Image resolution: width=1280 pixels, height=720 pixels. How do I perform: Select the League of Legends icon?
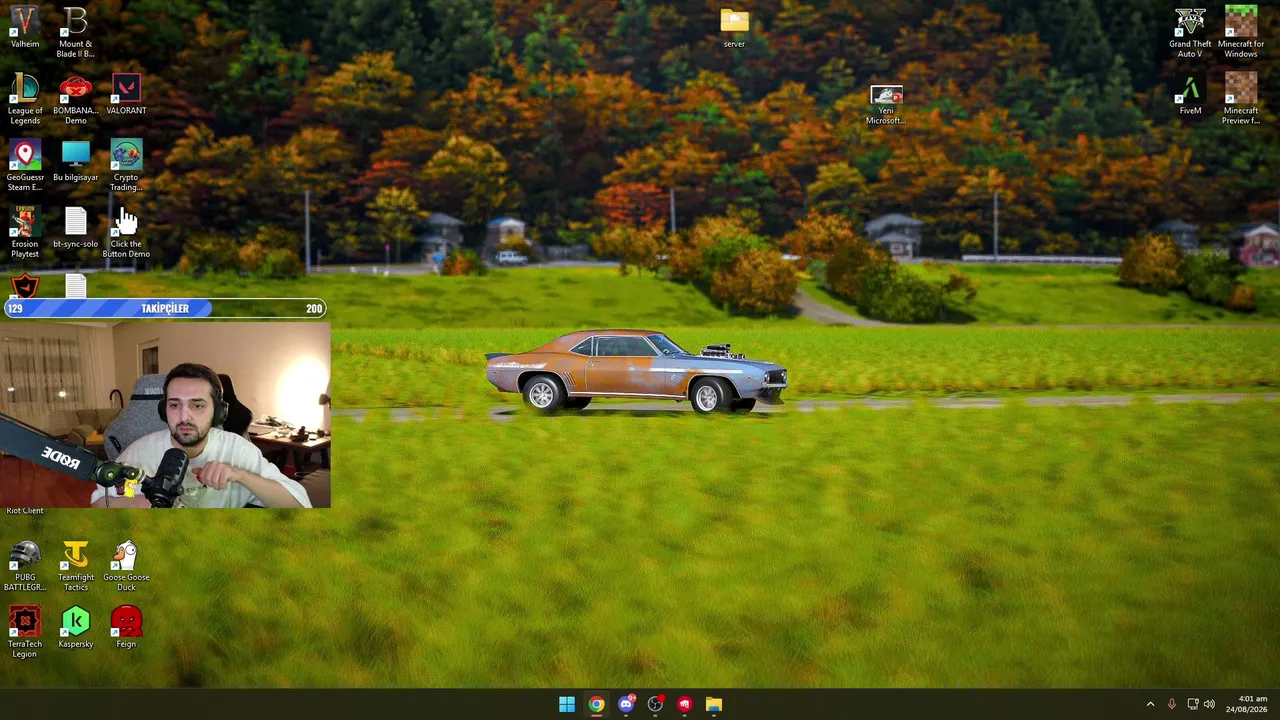pos(25,98)
